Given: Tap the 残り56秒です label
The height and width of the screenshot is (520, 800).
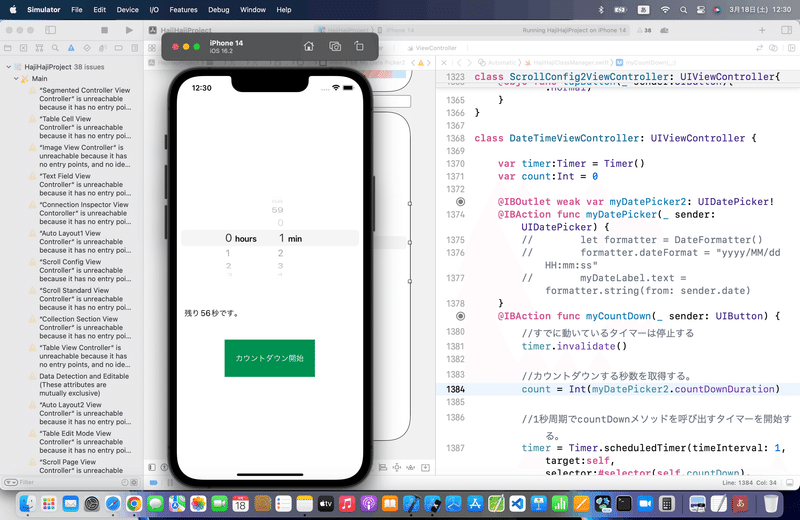Looking at the screenshot, I should 211,313.
